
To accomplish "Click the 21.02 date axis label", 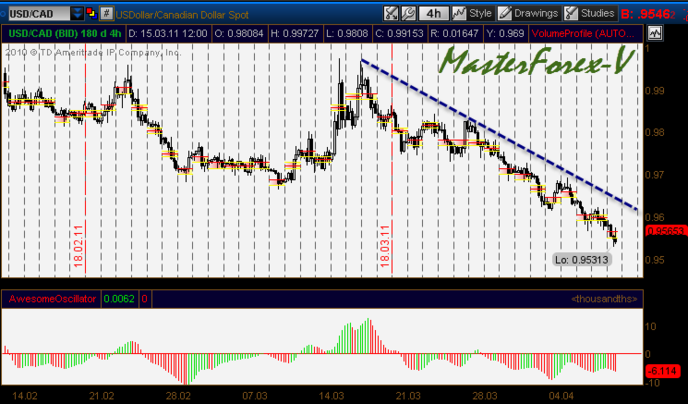I will (x=102, y=396).
